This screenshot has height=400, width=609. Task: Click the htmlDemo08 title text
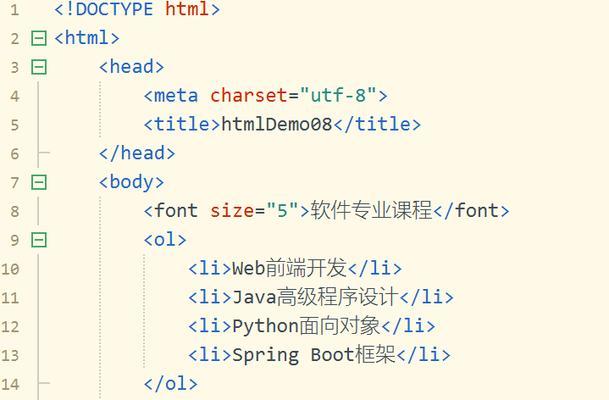tap(277, 125)
